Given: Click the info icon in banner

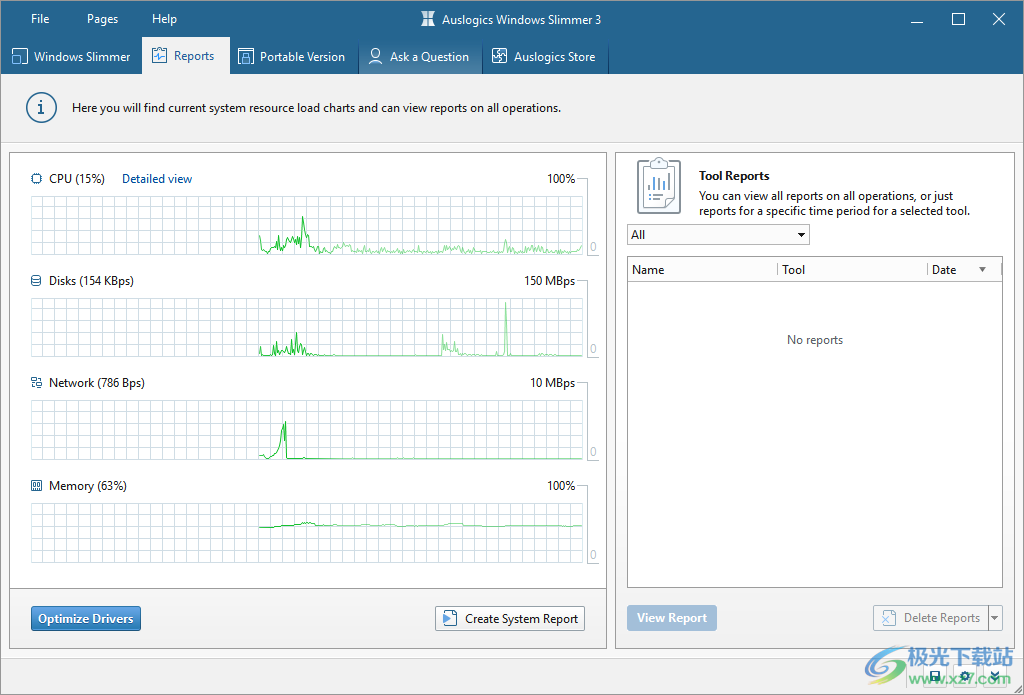Looking at the screenshot, I should tap(41, 107).
